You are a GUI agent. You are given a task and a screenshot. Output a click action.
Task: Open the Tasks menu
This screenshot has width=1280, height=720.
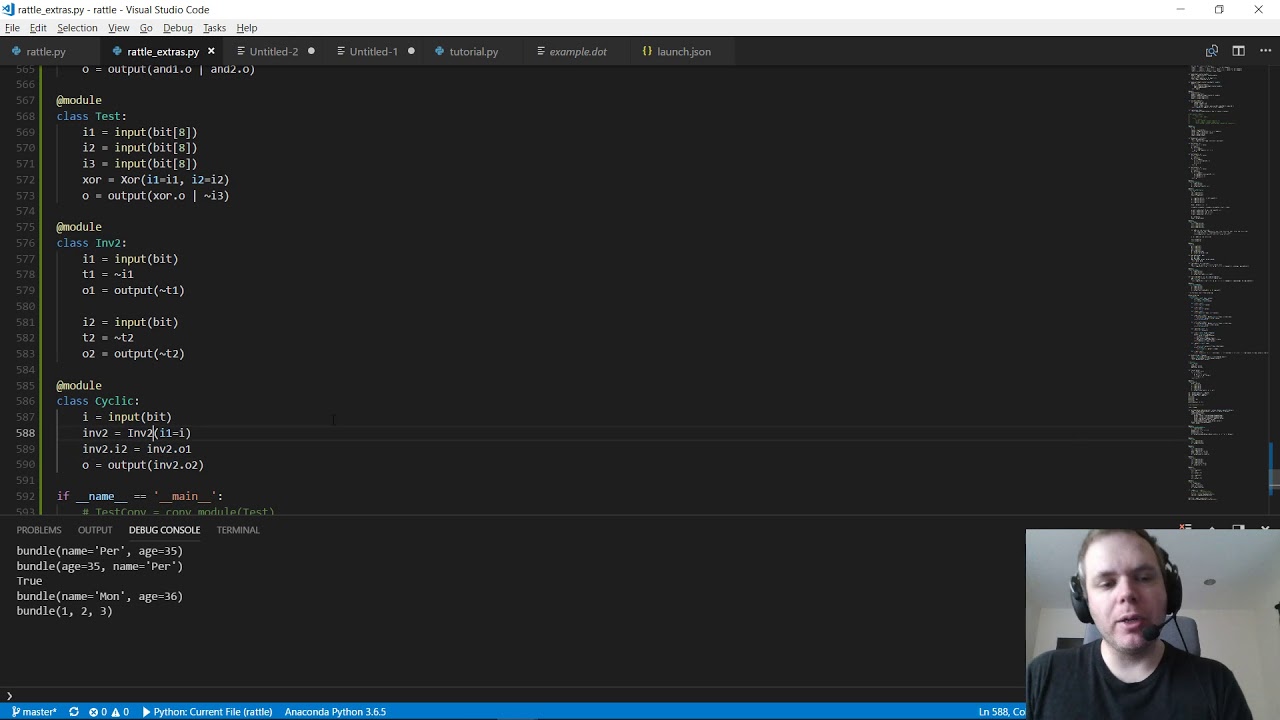[x=214, y=28]
